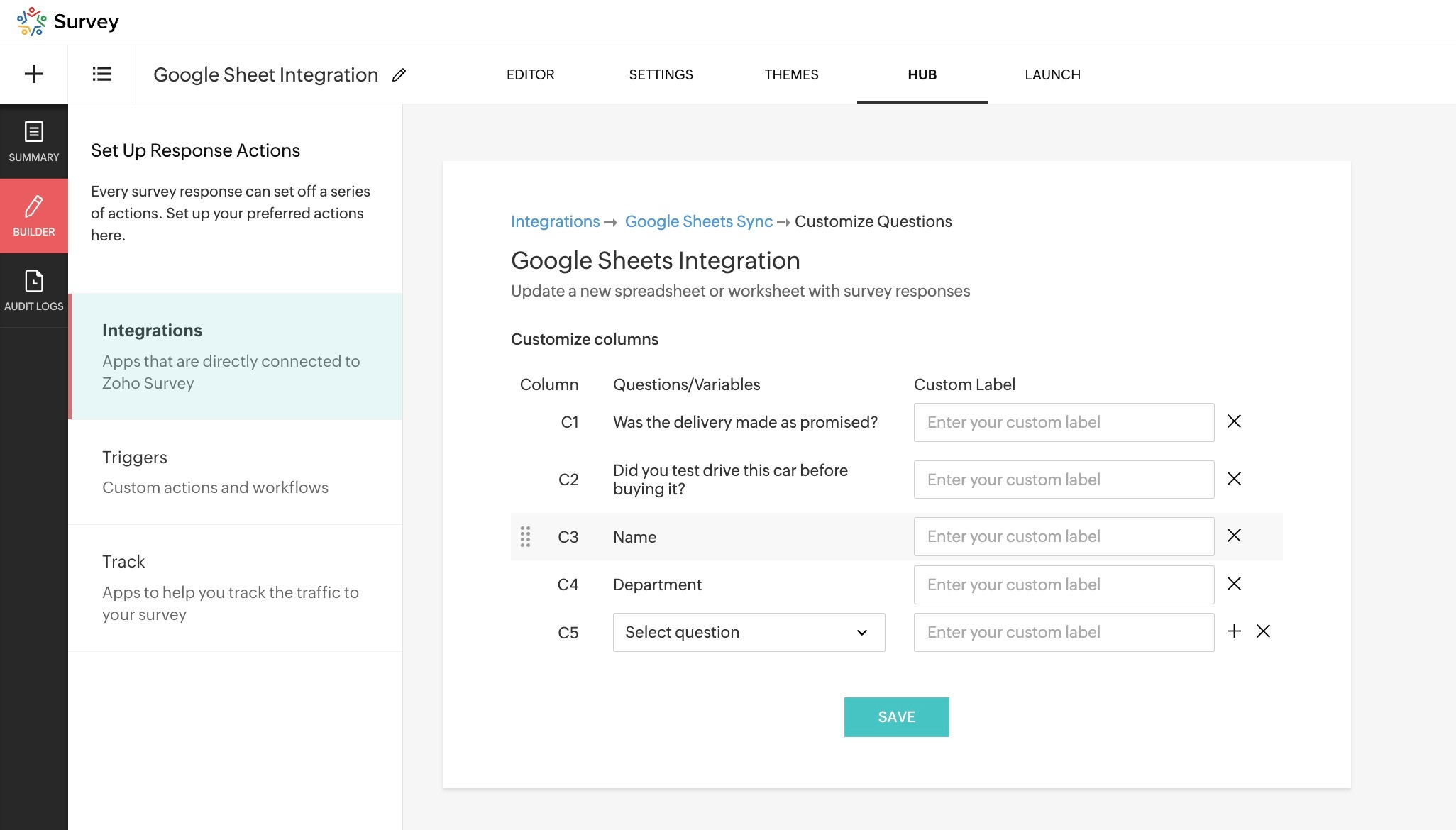The width and height of the screenshot is (1456, 830).
Task: Remove the C3 Name column
Action: tap(1234, 536)
